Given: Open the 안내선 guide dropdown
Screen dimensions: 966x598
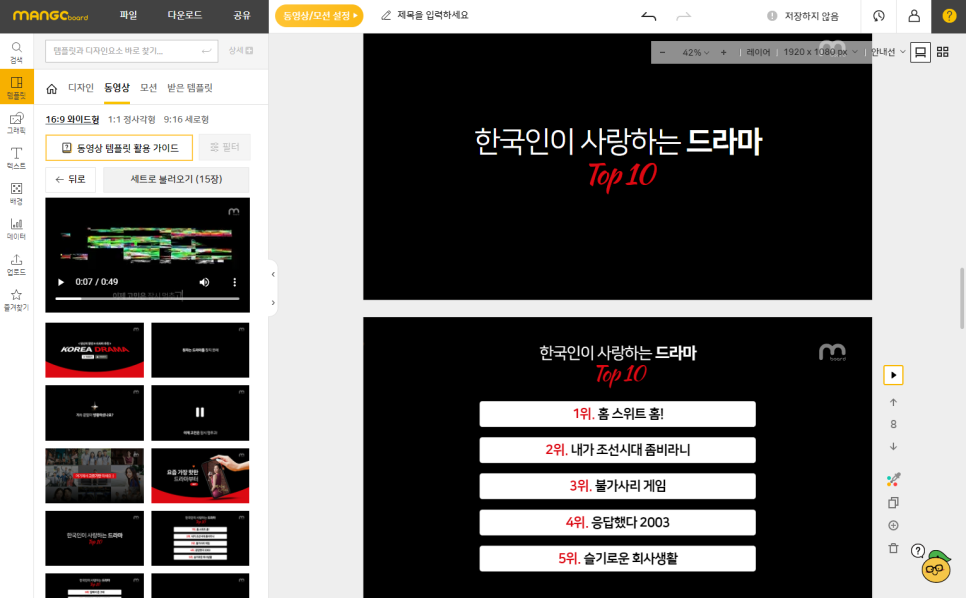Looking at the screenshot, I should coord(888,52).
